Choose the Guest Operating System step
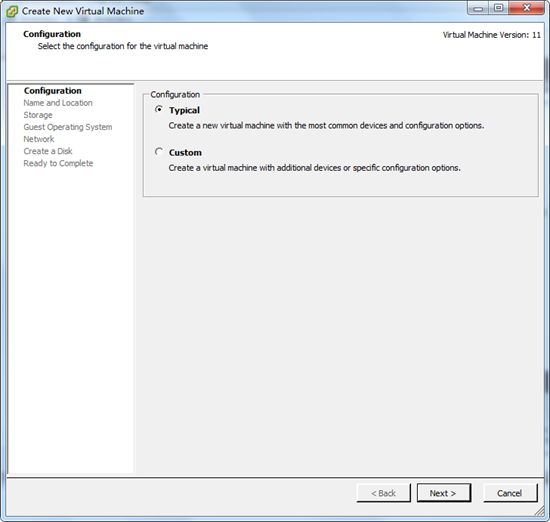The image size is (550, 522). point(68,127)
